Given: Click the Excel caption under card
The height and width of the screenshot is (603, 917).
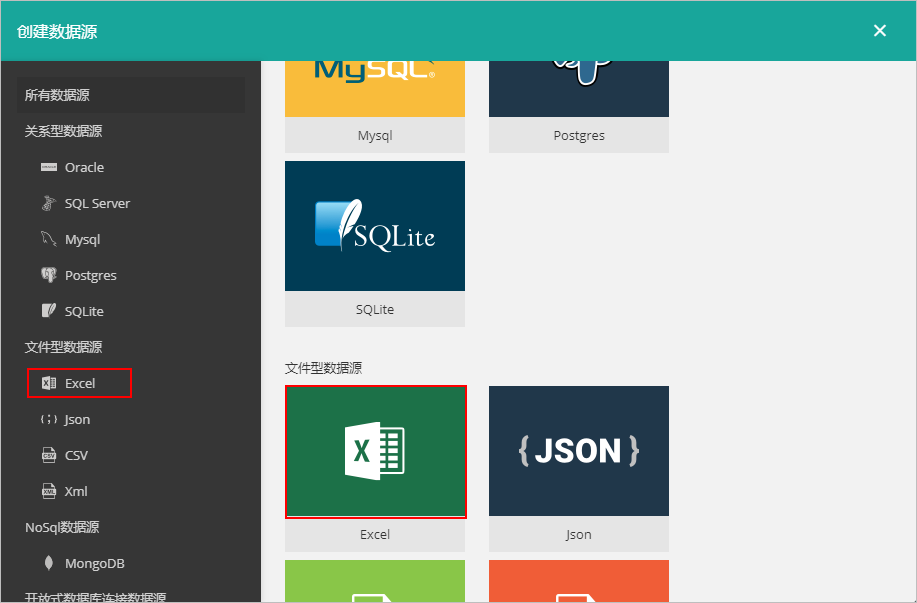Looking at the screenshot, I should click(375, 535).
